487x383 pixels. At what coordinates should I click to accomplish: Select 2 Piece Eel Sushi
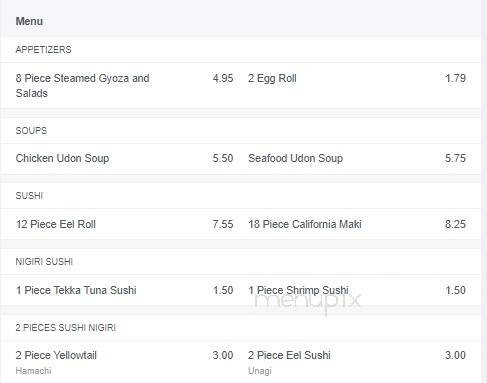(x=289, y=355)
